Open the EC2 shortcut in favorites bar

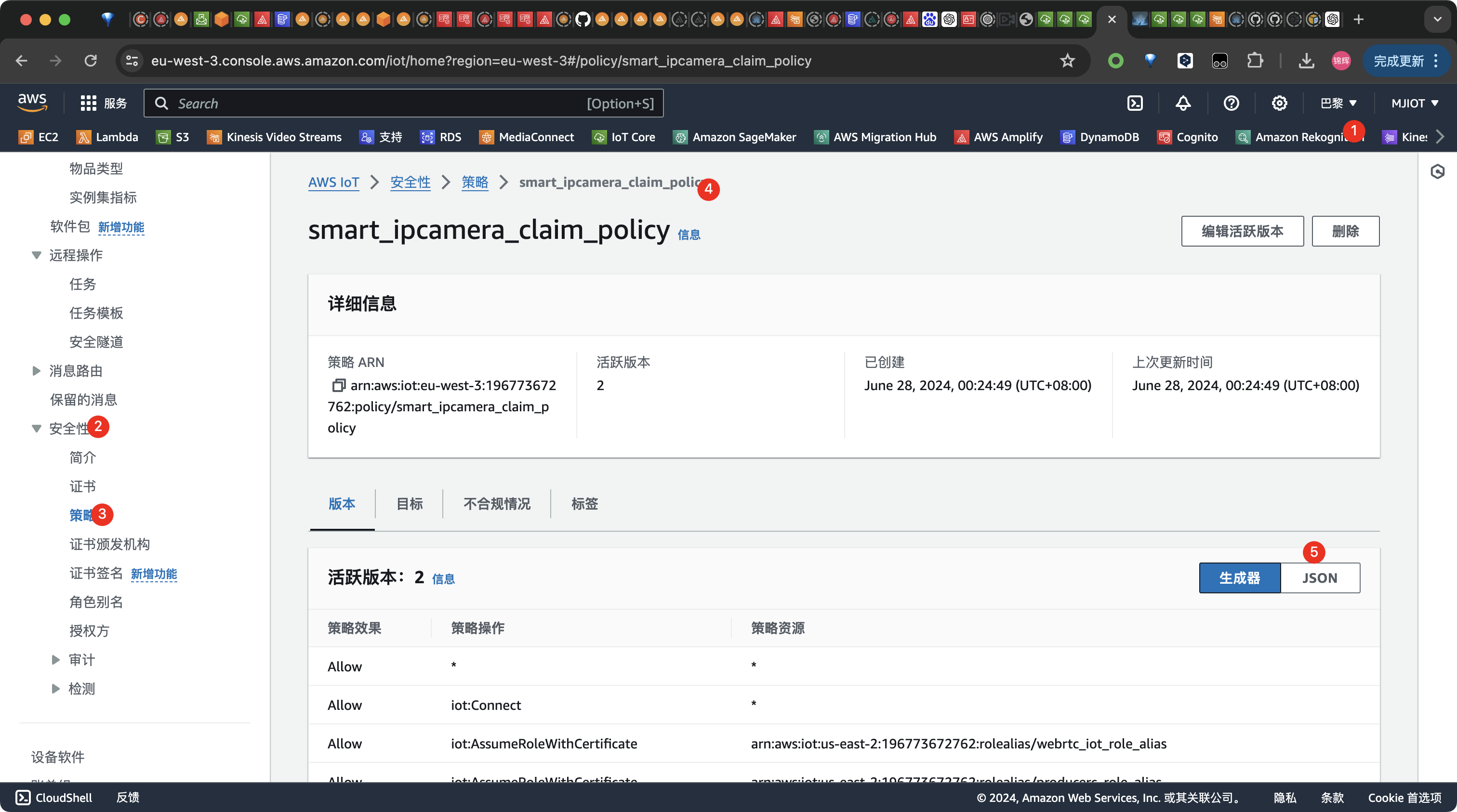coord(39,137)
